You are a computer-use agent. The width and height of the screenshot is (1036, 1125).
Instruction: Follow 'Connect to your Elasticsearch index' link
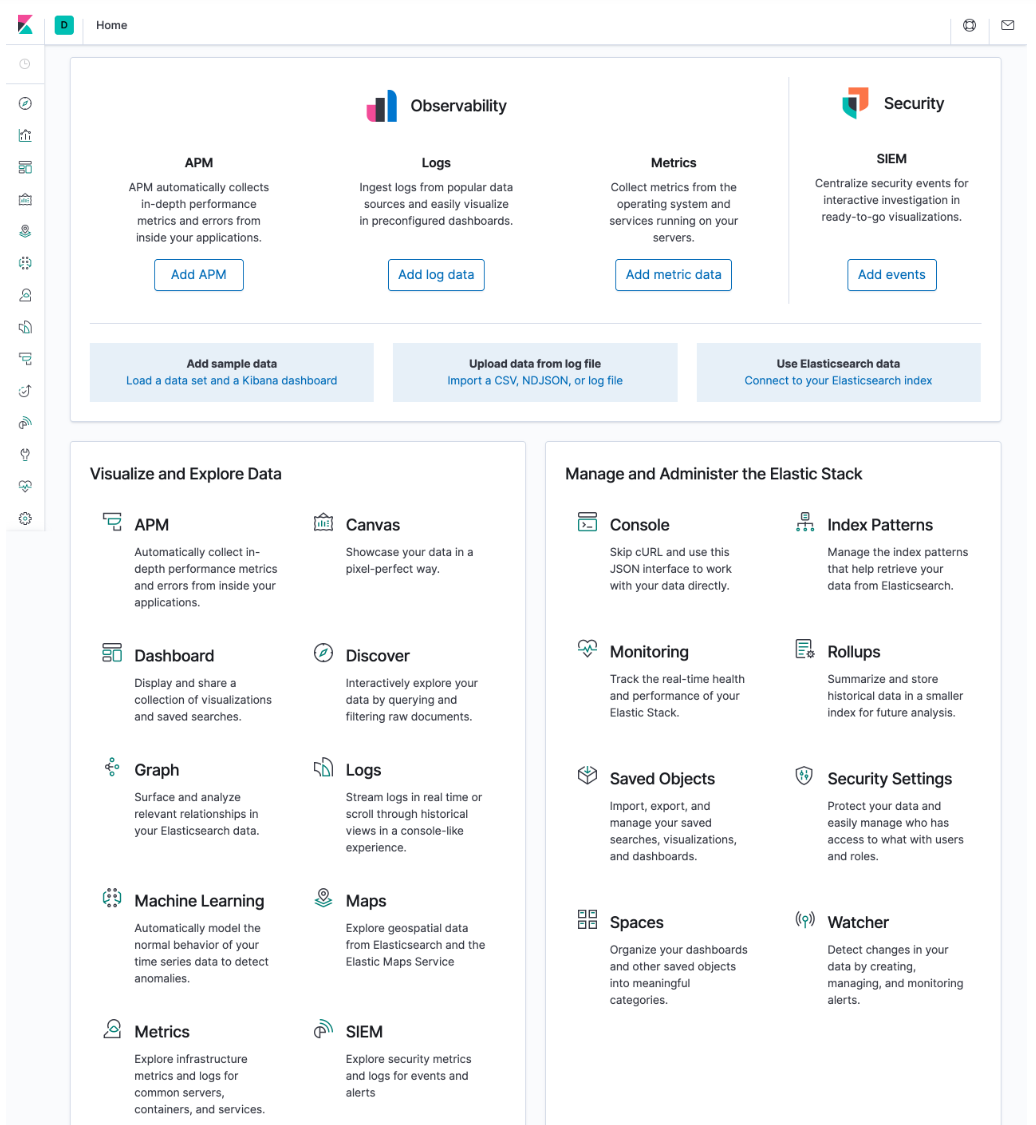[x=838, y=380]
